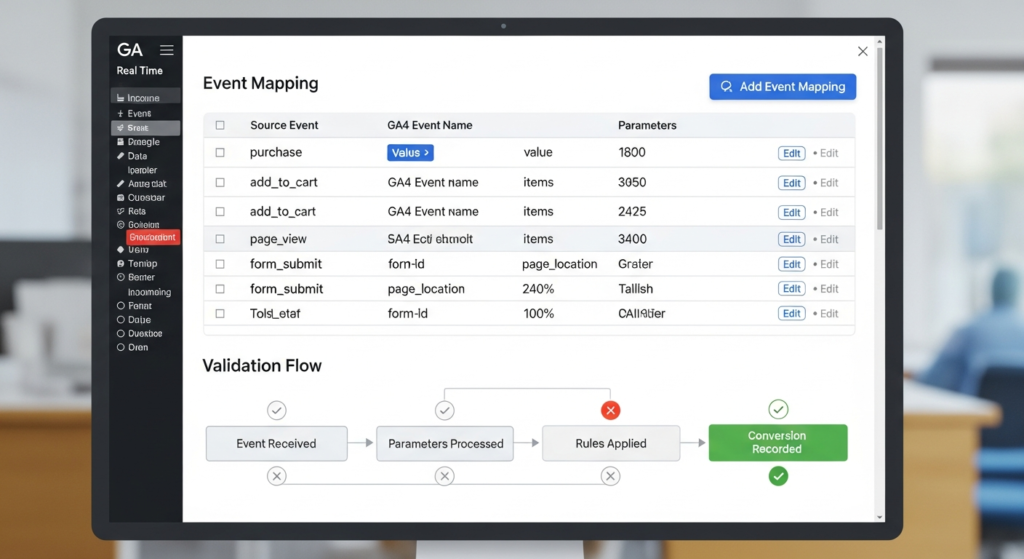The image size is (1024, 559).
Task: Click the Edit button in the Tols|_etaf row
Action: click(x=792, y=313)
